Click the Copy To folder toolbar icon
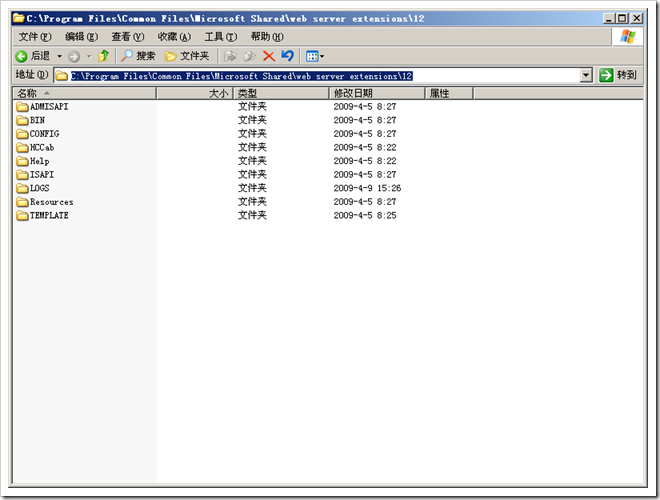This screenshot has width=660, height=500. pos(250,56)
